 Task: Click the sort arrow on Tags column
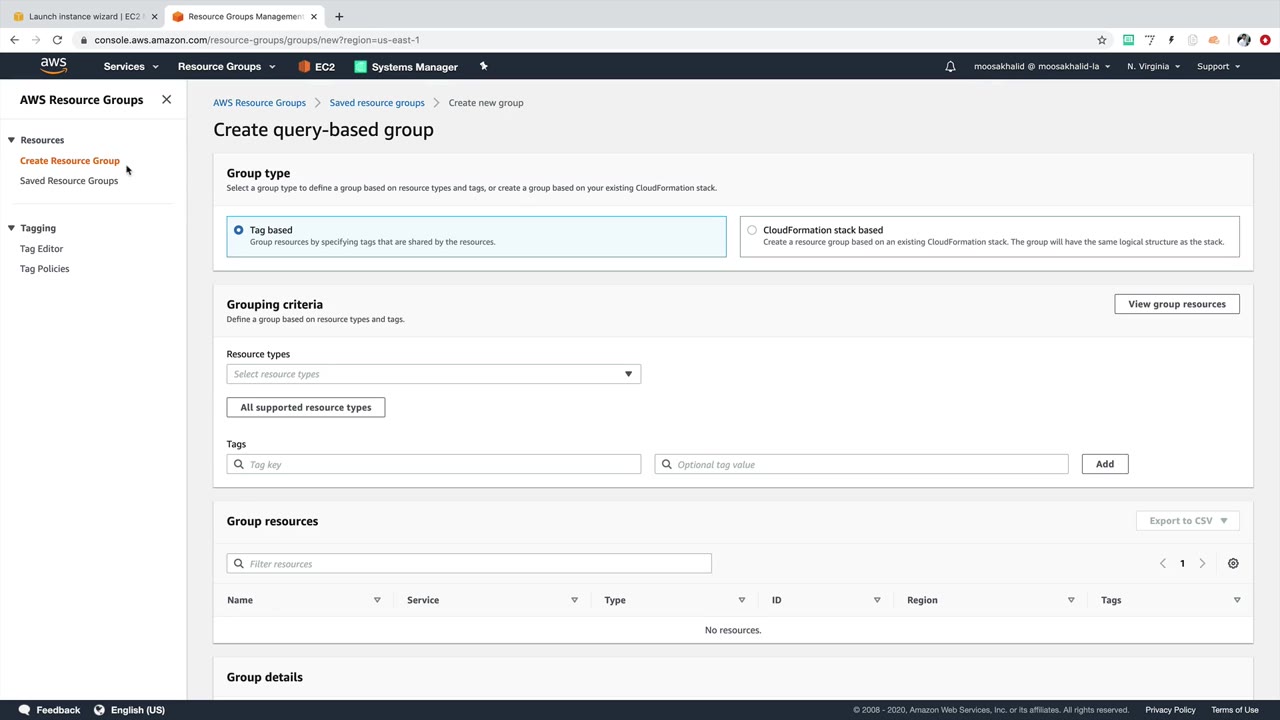coord(1237,600)
